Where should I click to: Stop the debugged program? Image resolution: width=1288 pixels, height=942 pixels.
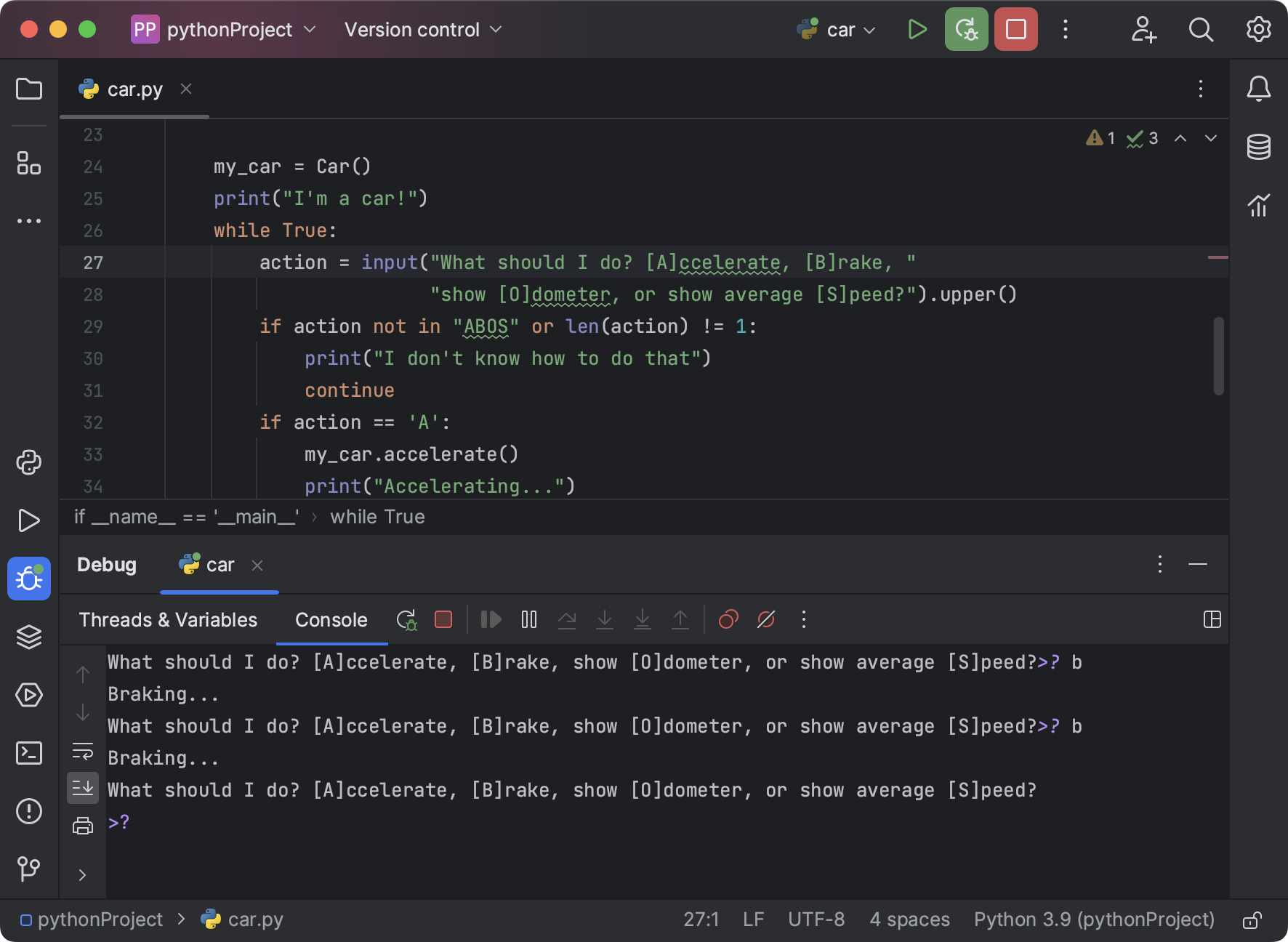[x=443, y=619]
